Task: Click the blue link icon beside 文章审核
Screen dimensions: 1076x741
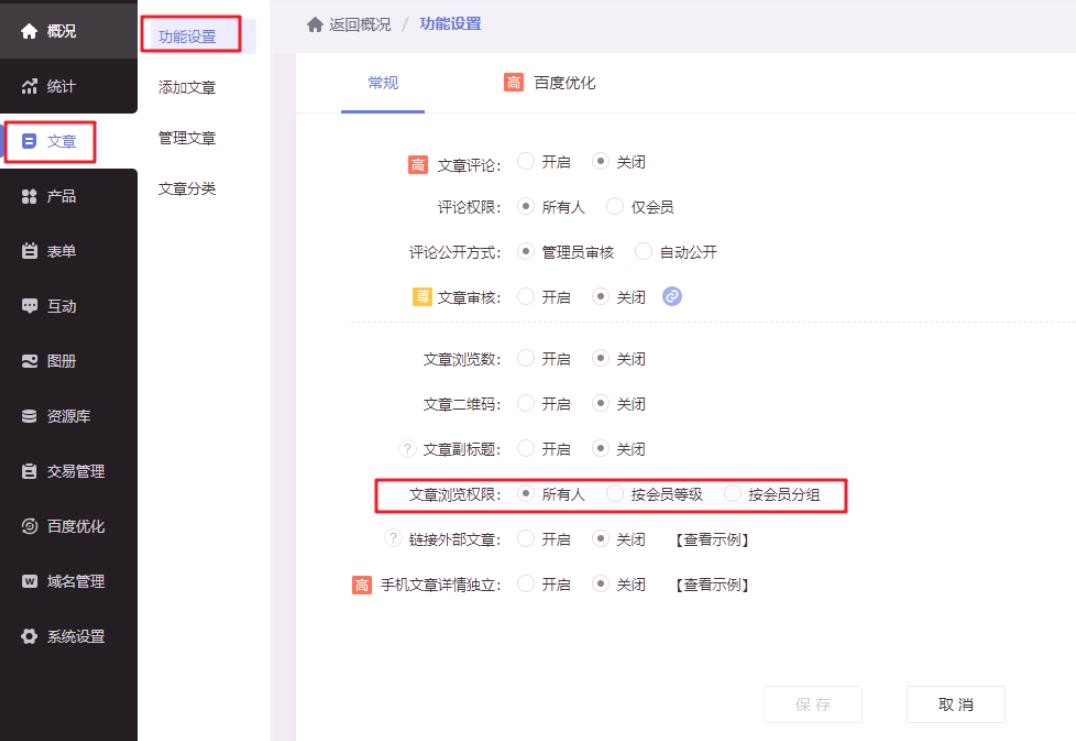Action: (x=672, y=297)
